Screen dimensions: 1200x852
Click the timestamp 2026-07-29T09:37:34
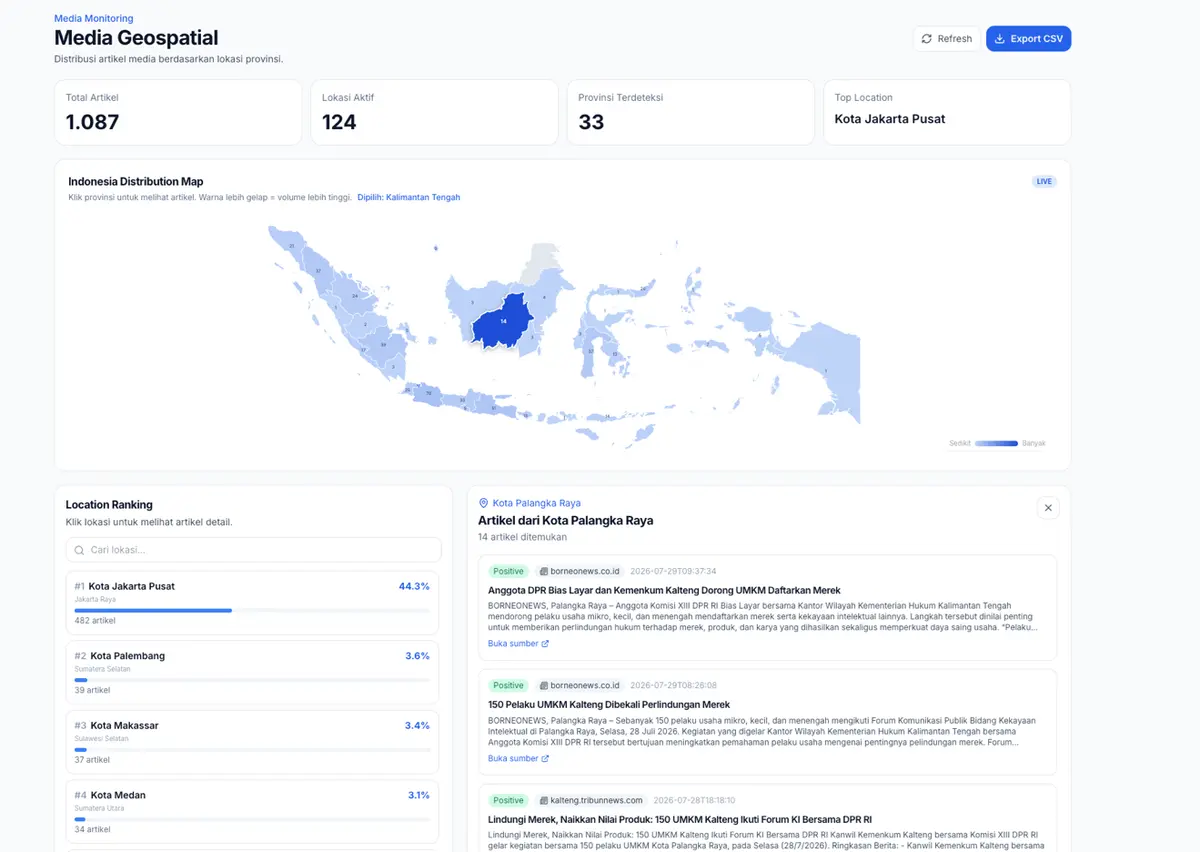(x=674, y=571)
